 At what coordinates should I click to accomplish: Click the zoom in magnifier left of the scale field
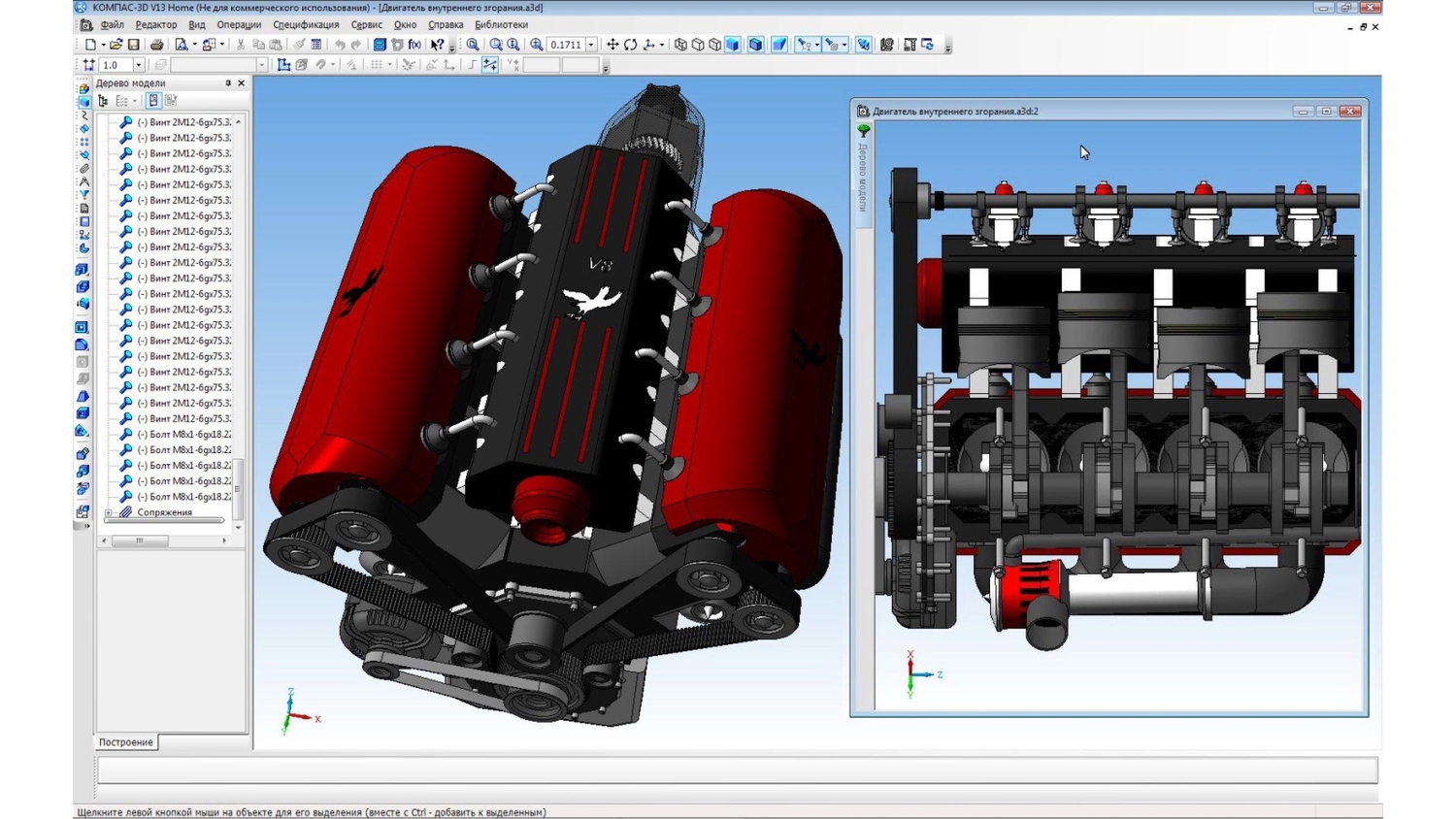pos(536,45)
